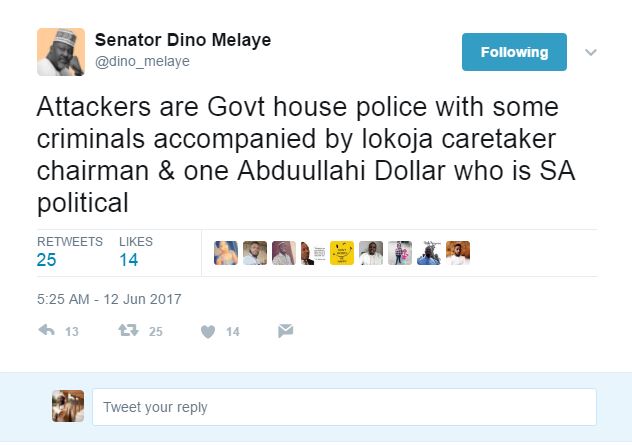
Task: Send tweet via direct message envelope icon
Action: (x=285, y=331)
